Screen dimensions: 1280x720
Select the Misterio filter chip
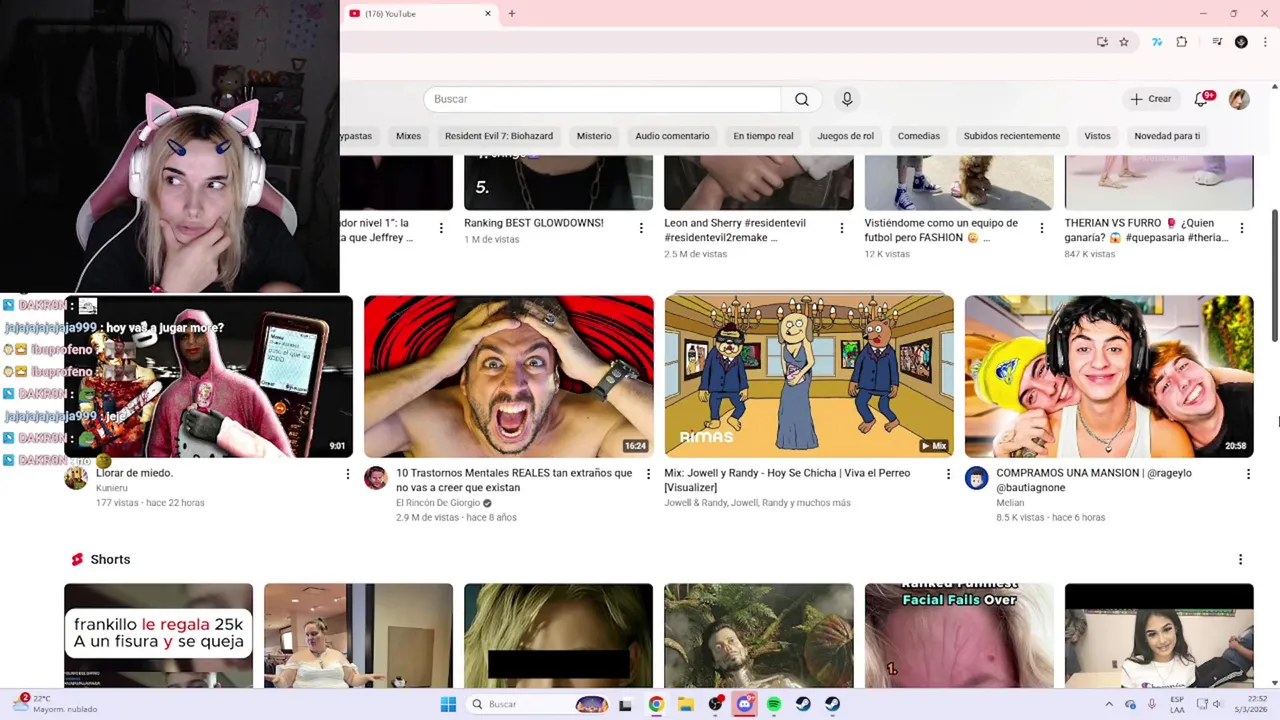click(x=594, y=136)
